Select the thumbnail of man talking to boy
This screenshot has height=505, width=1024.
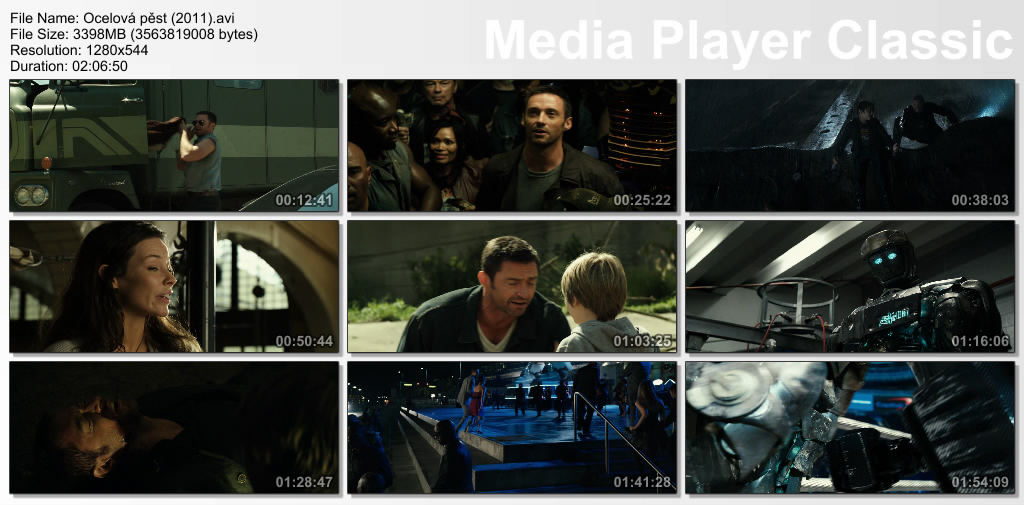[512, 286]
